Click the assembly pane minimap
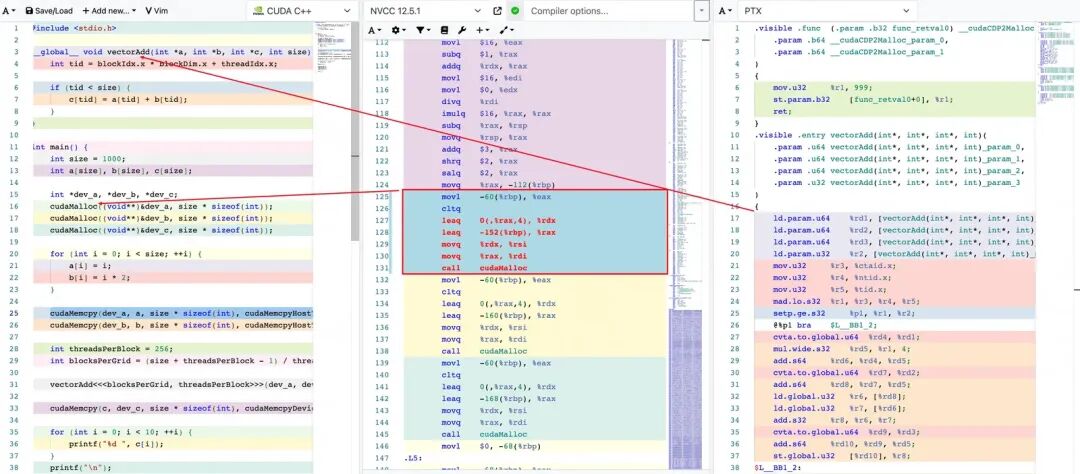 [x=685, y=255]
